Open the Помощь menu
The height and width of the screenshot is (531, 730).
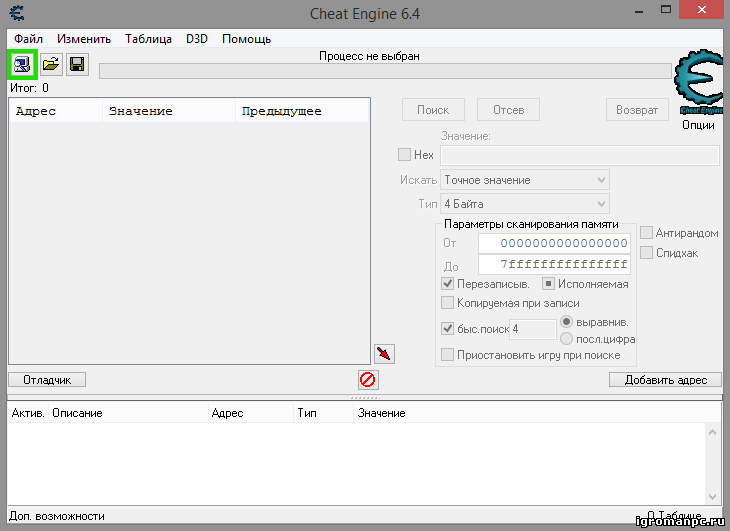(x=246, y=39)
